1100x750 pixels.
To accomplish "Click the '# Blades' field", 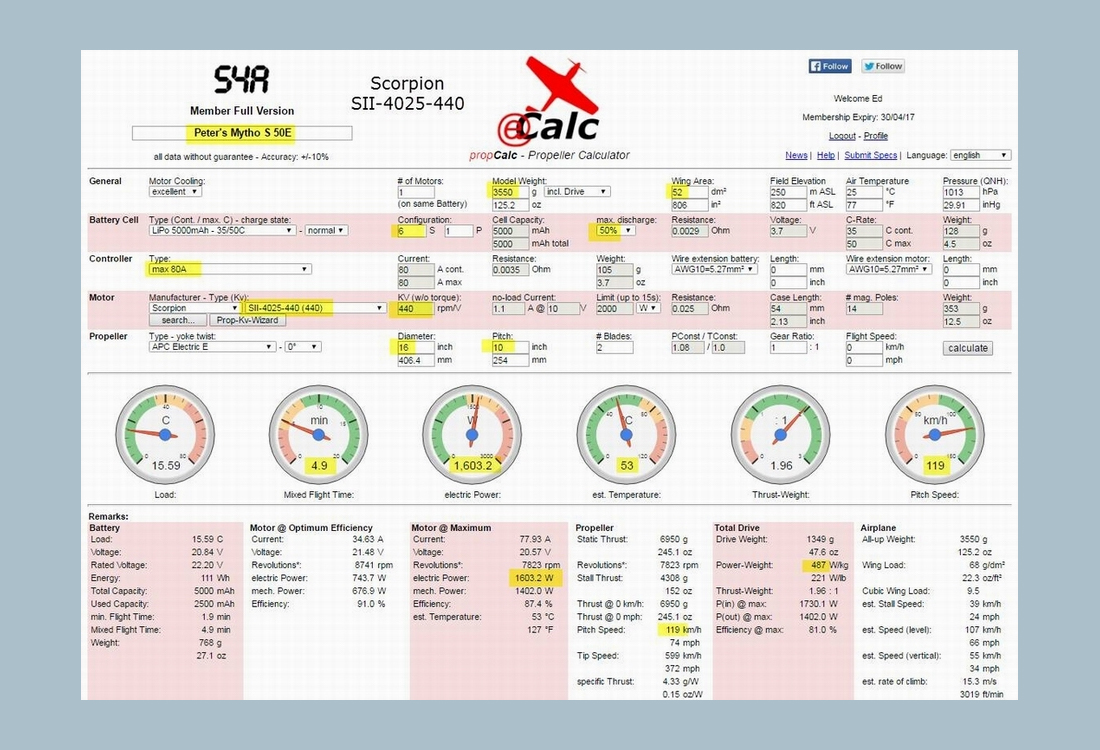I will click(x=615, y=347).
